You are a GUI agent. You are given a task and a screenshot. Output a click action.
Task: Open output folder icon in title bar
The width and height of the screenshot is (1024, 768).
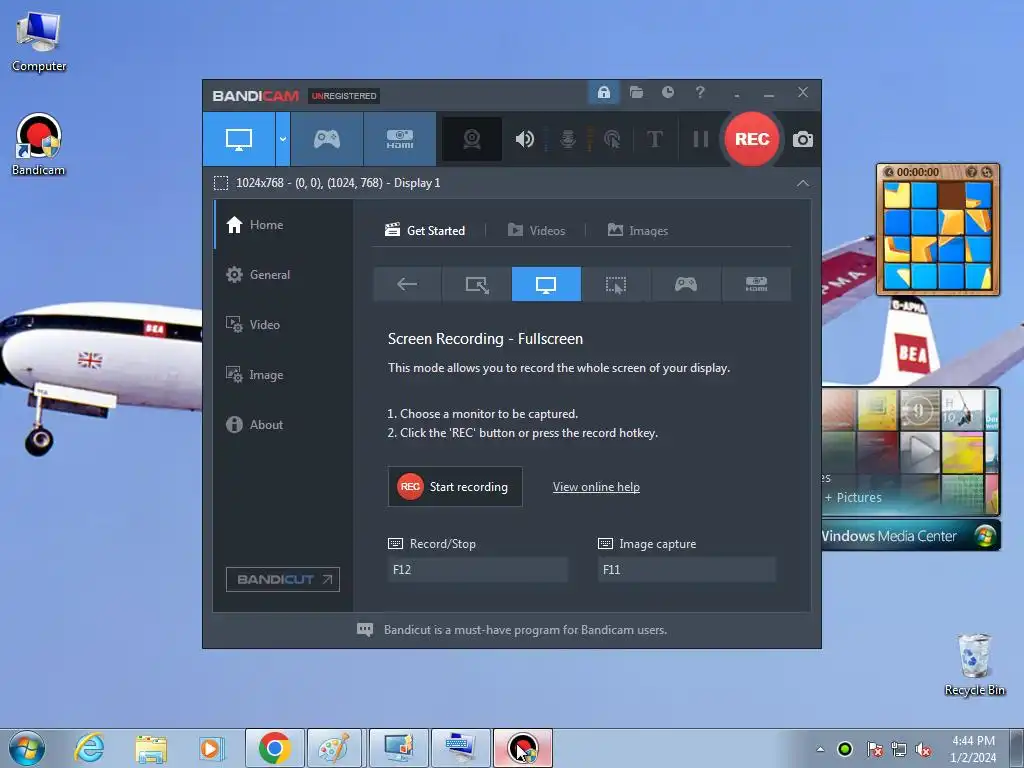636,92
